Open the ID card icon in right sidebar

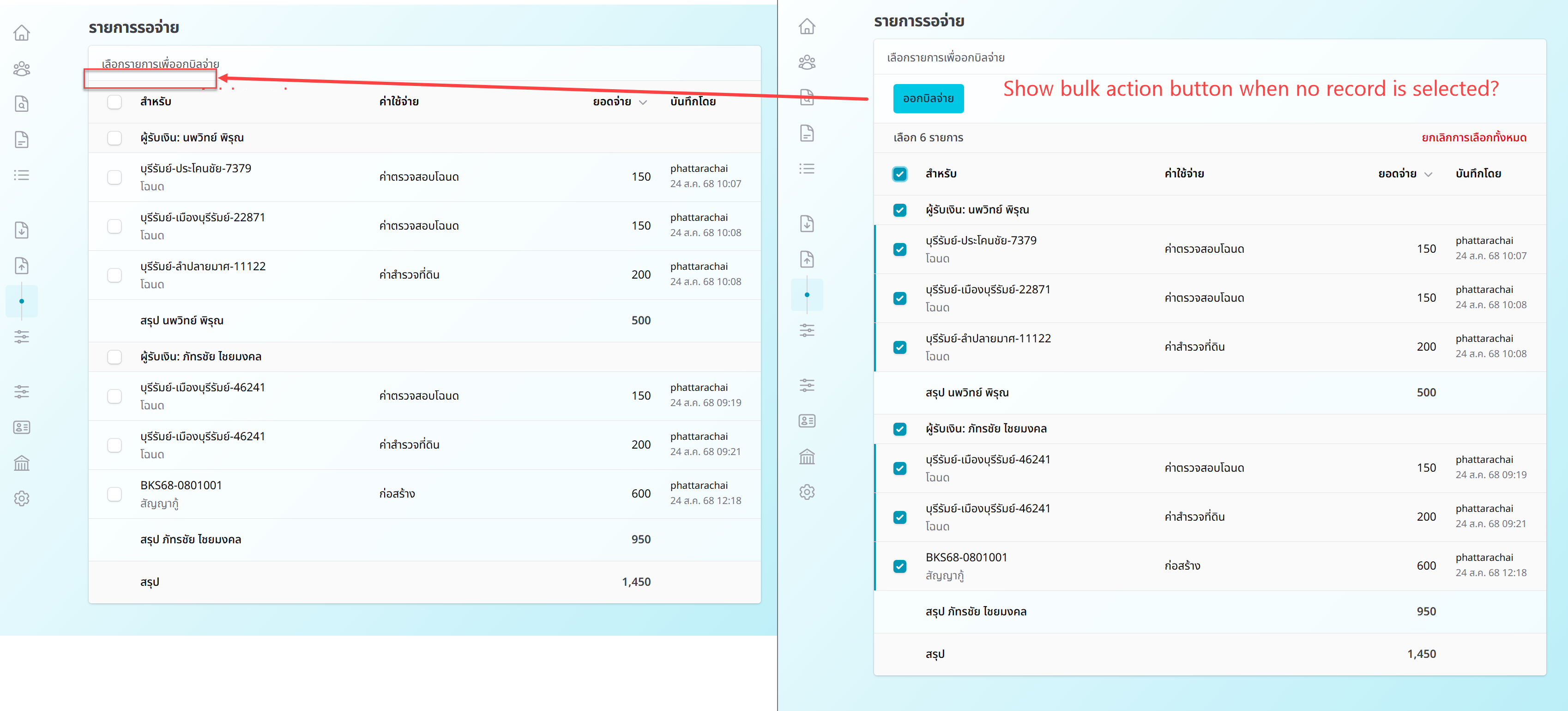[807, 421]
